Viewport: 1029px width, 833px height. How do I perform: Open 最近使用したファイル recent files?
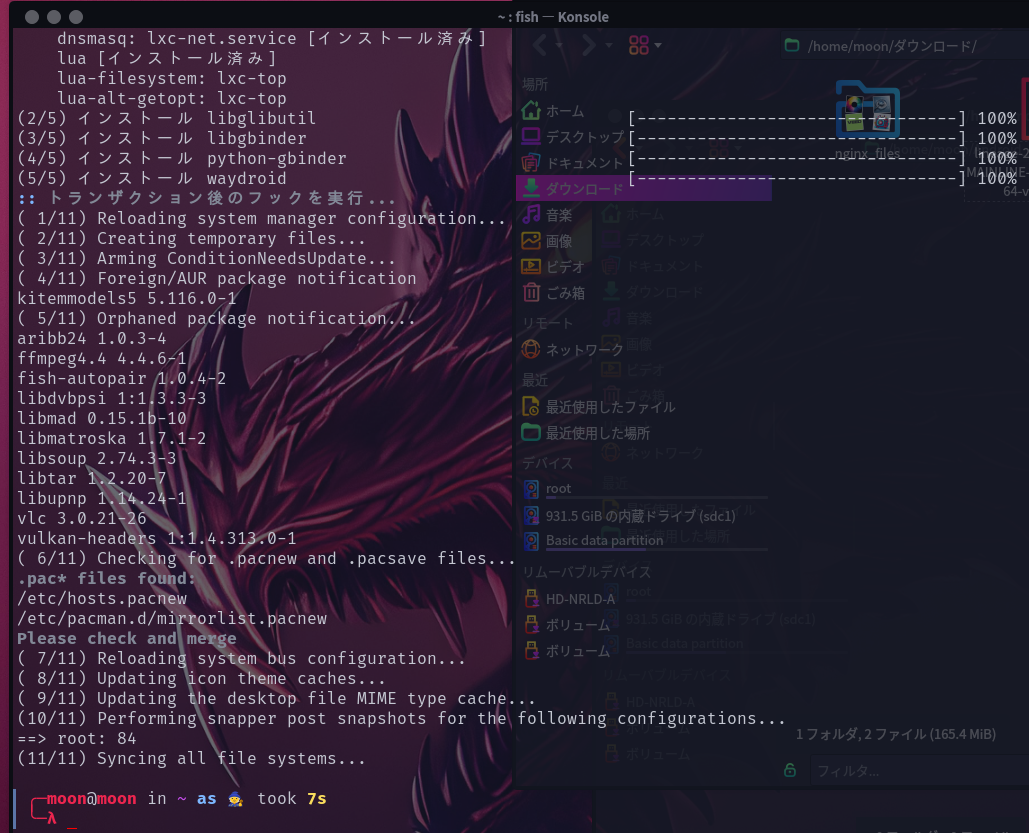tap(609, 407)
